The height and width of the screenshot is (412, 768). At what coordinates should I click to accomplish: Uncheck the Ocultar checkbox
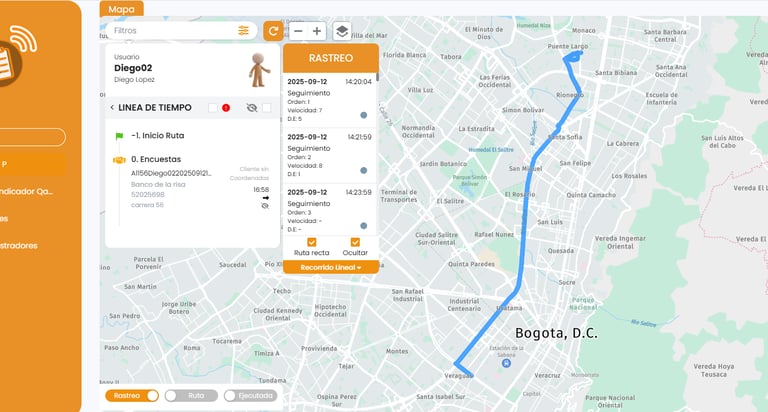(x=355, y=242)
